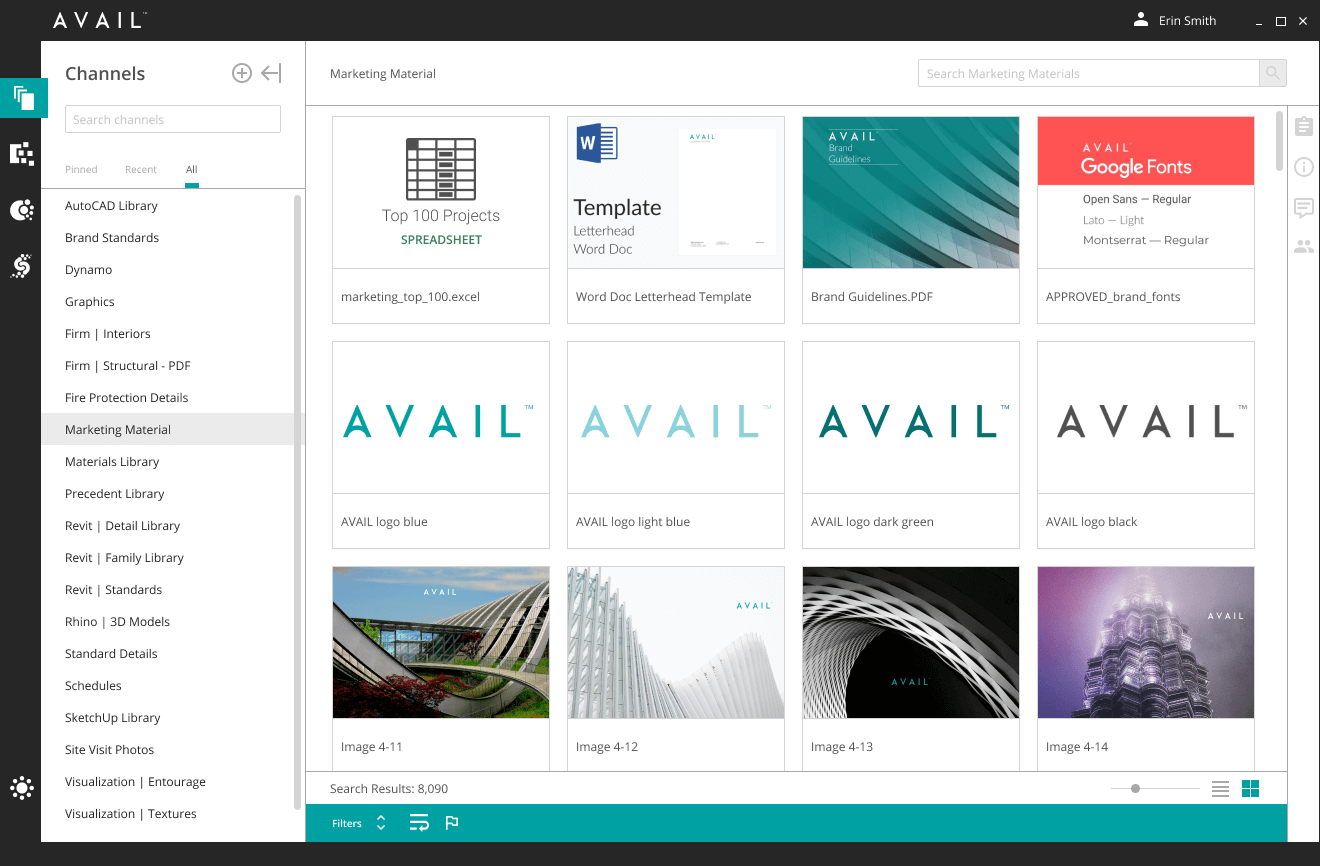
Task: Collapse the Channels panel arrow icon
Action: pos(271,73)
